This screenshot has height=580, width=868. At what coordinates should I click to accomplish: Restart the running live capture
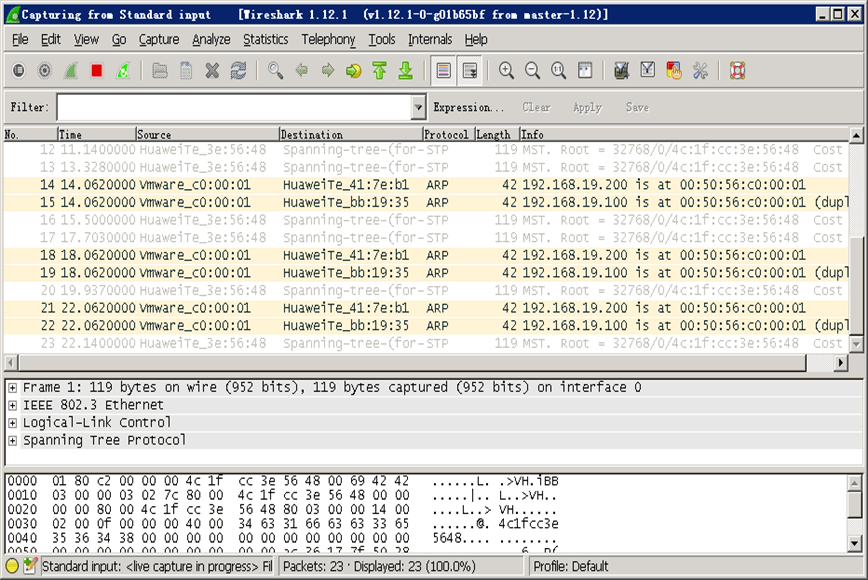(123, 71)
